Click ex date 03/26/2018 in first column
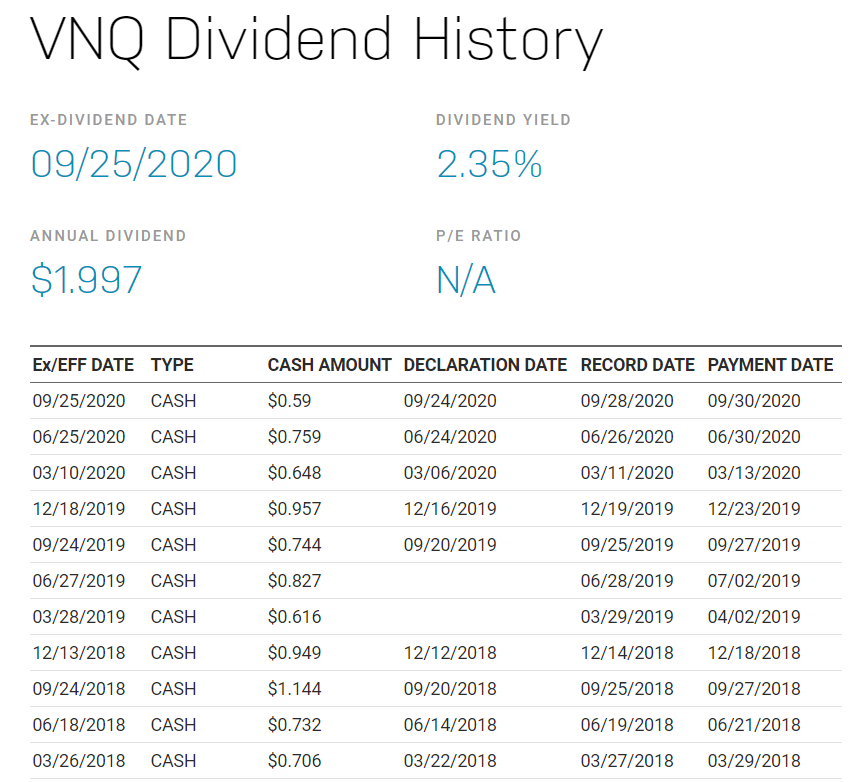The width and height of the screenshot is (851, 782). pyautogui.click(x=79, y=761)
